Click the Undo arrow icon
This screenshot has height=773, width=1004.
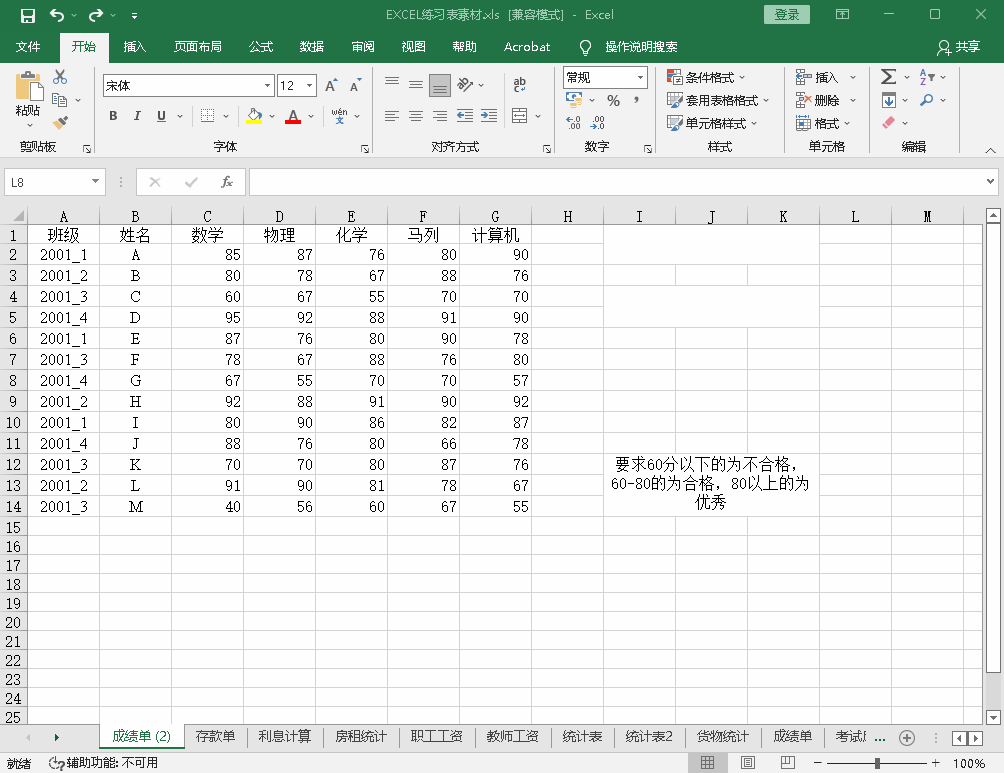56,15
